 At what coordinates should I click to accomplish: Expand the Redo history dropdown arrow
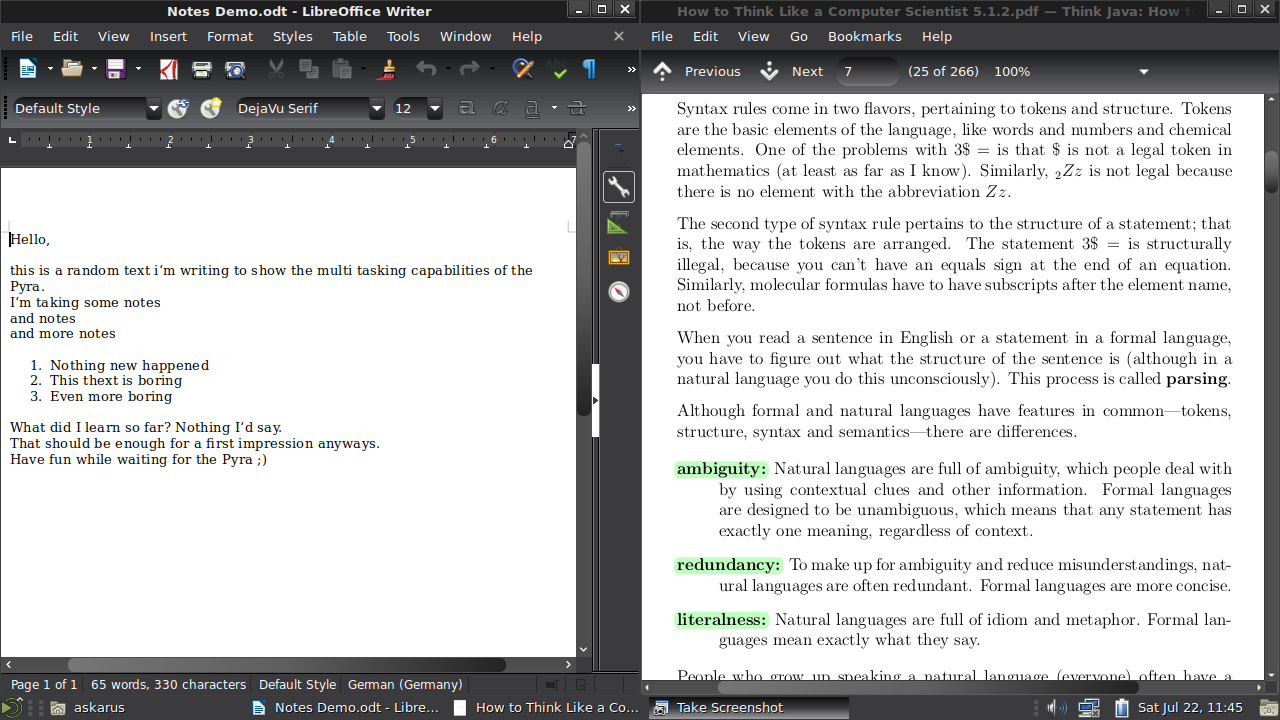click(x=492, y=69)
